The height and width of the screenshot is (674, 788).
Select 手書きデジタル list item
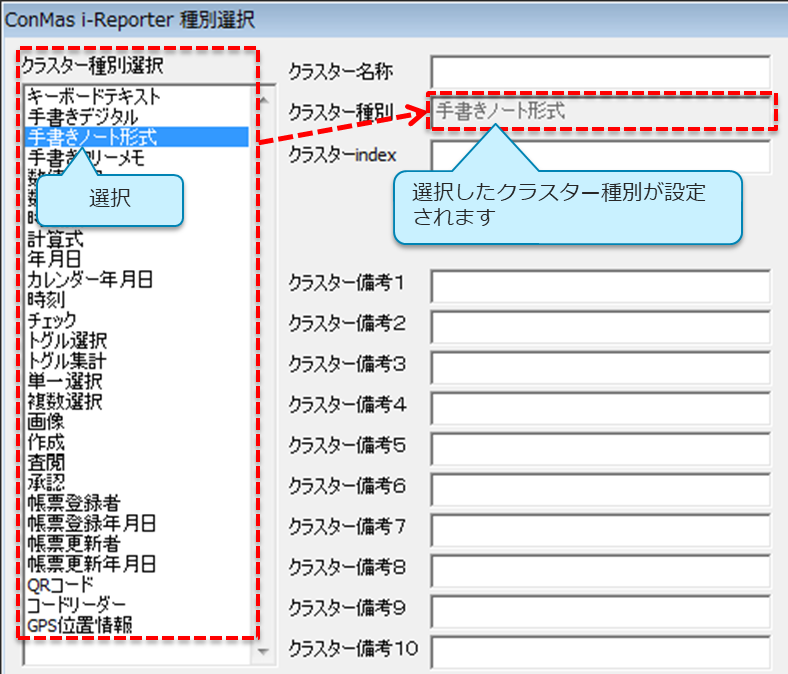[x=82, y=117]
